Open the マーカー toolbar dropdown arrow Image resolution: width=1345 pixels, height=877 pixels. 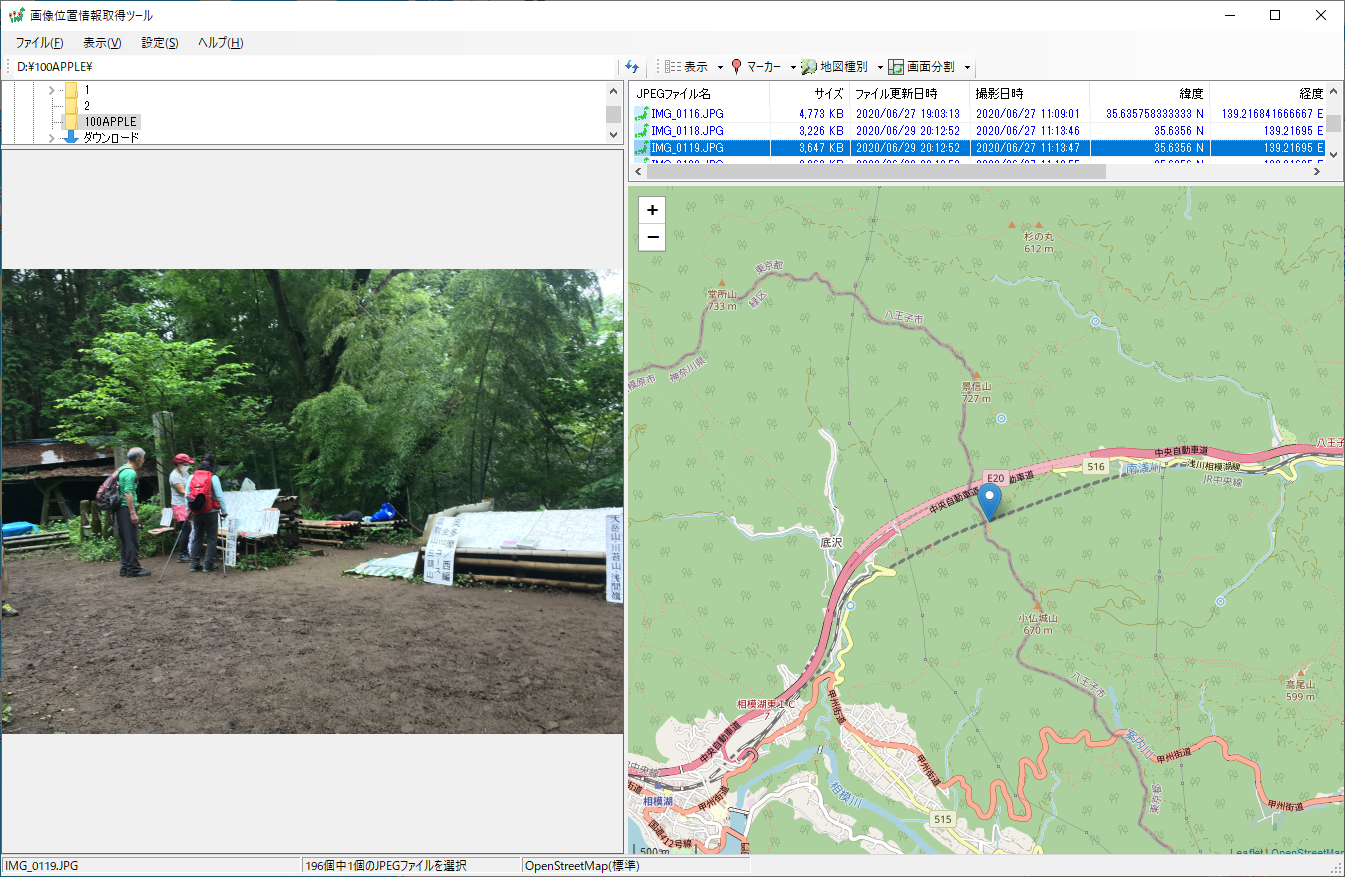click(793, 68)
